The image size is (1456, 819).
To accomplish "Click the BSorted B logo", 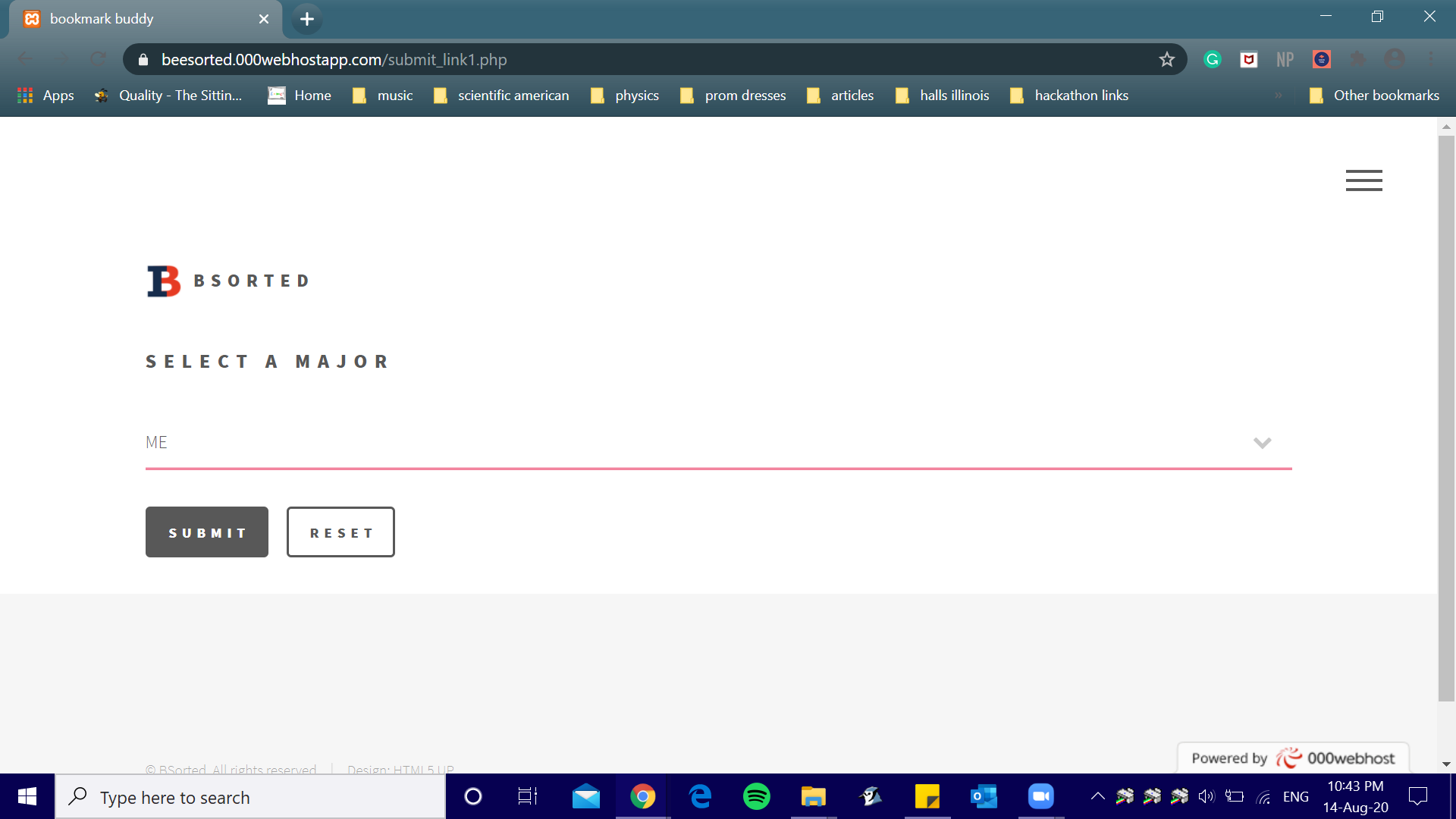I will (x=164, y=281).
